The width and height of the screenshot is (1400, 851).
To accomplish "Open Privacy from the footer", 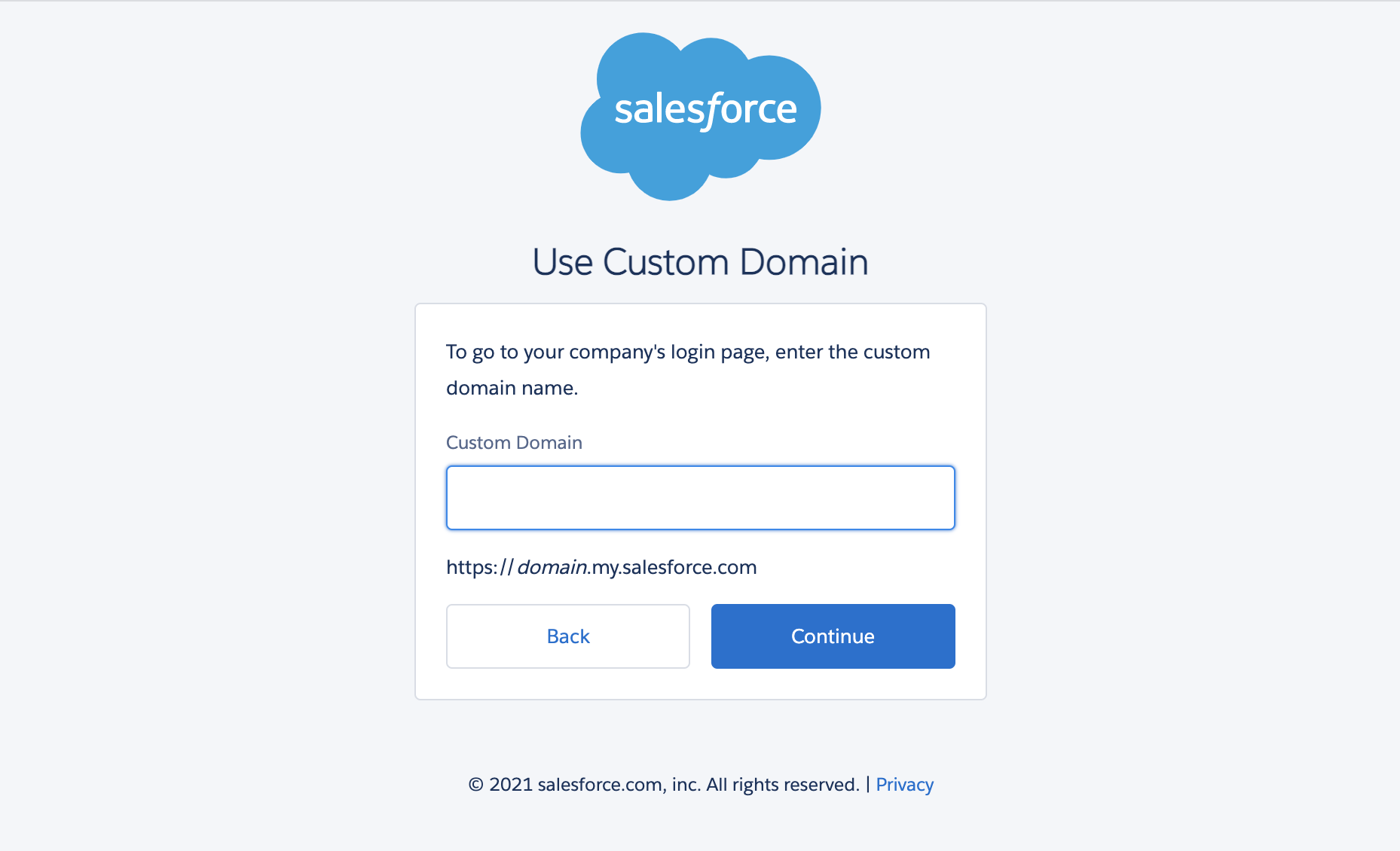I will coord(904,784).
